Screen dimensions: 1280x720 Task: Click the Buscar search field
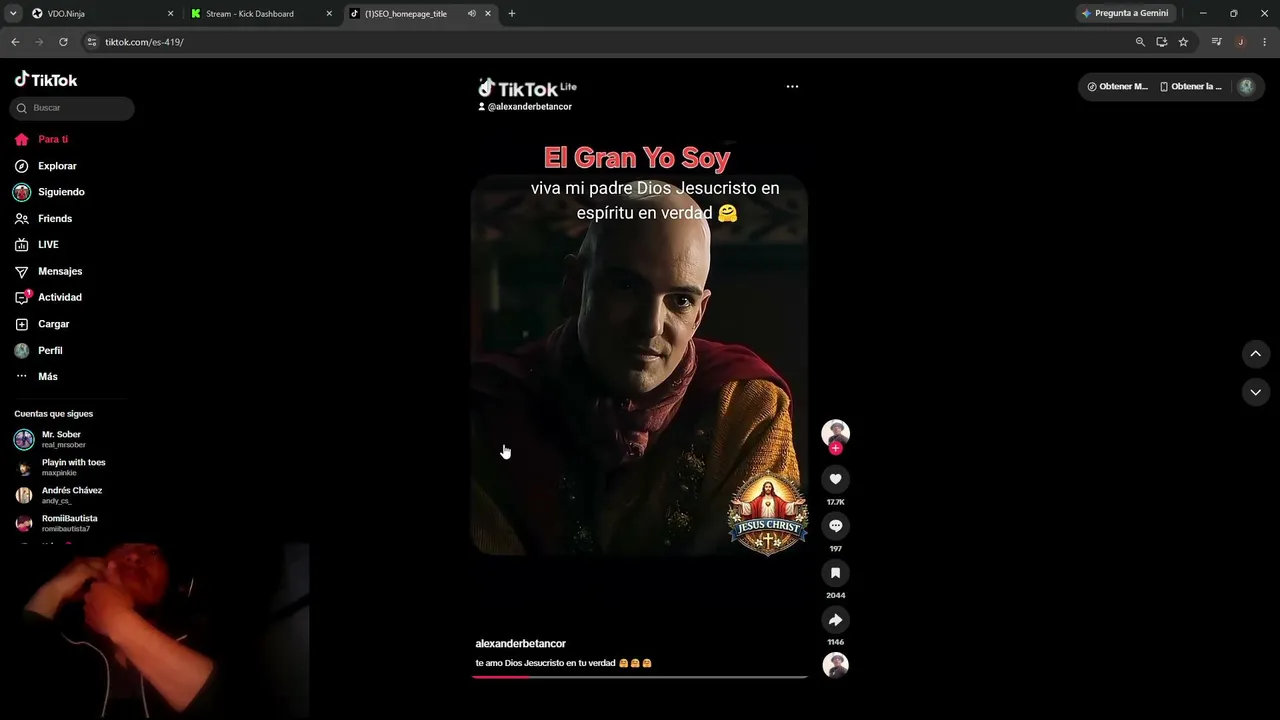click(x=72, y=108)
